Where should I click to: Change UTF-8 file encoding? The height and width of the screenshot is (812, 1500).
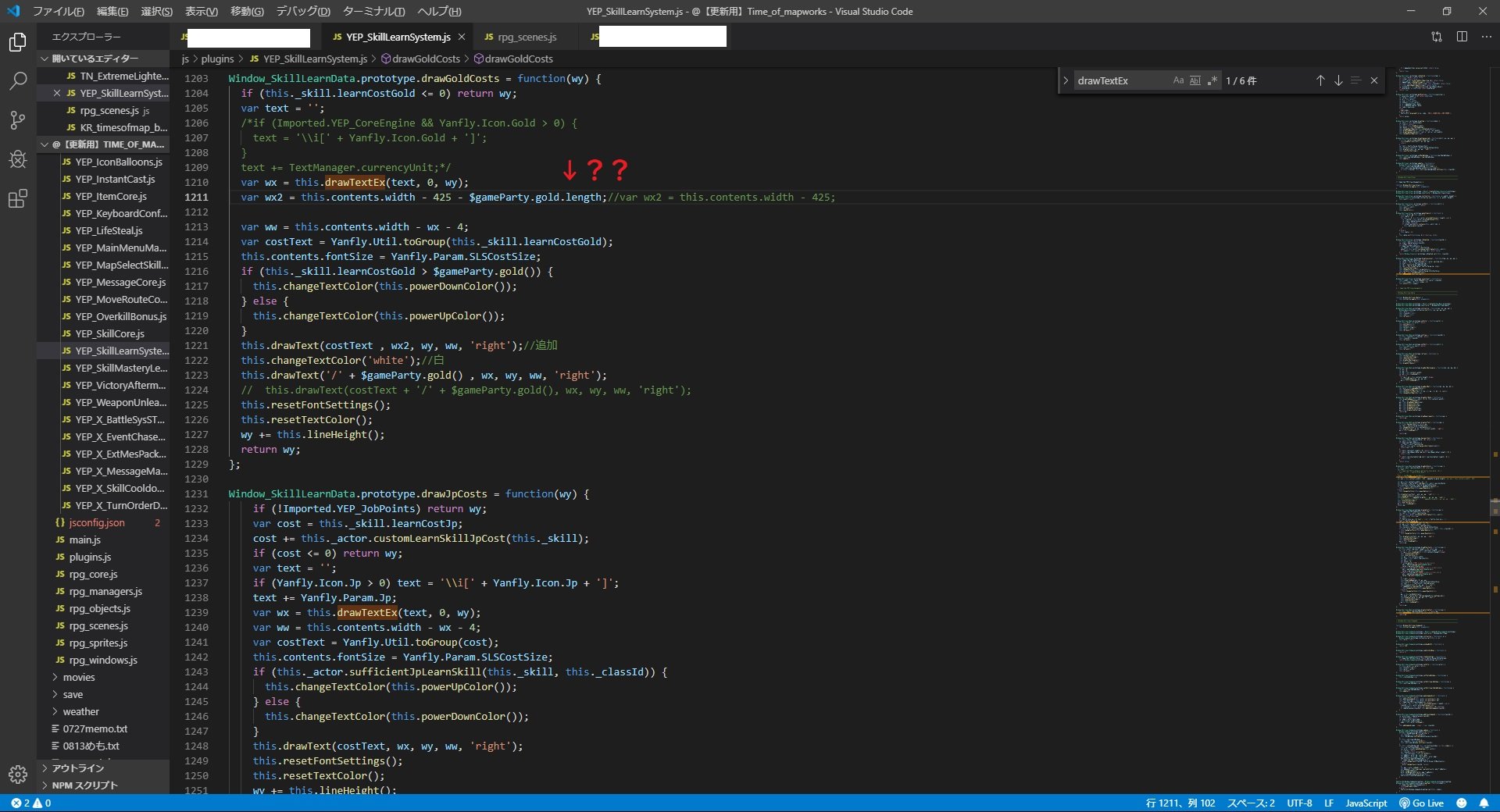click(1299, 803)
